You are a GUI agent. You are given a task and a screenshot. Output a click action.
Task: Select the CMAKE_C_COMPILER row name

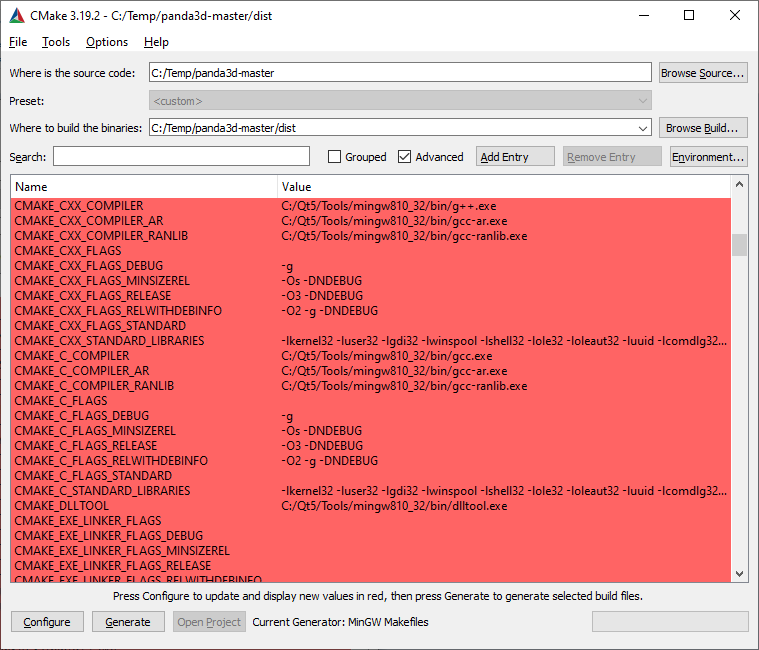click(72, 356)
